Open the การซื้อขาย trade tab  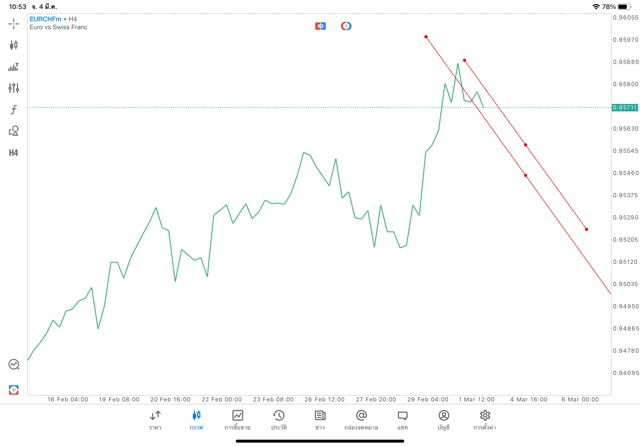237,420
